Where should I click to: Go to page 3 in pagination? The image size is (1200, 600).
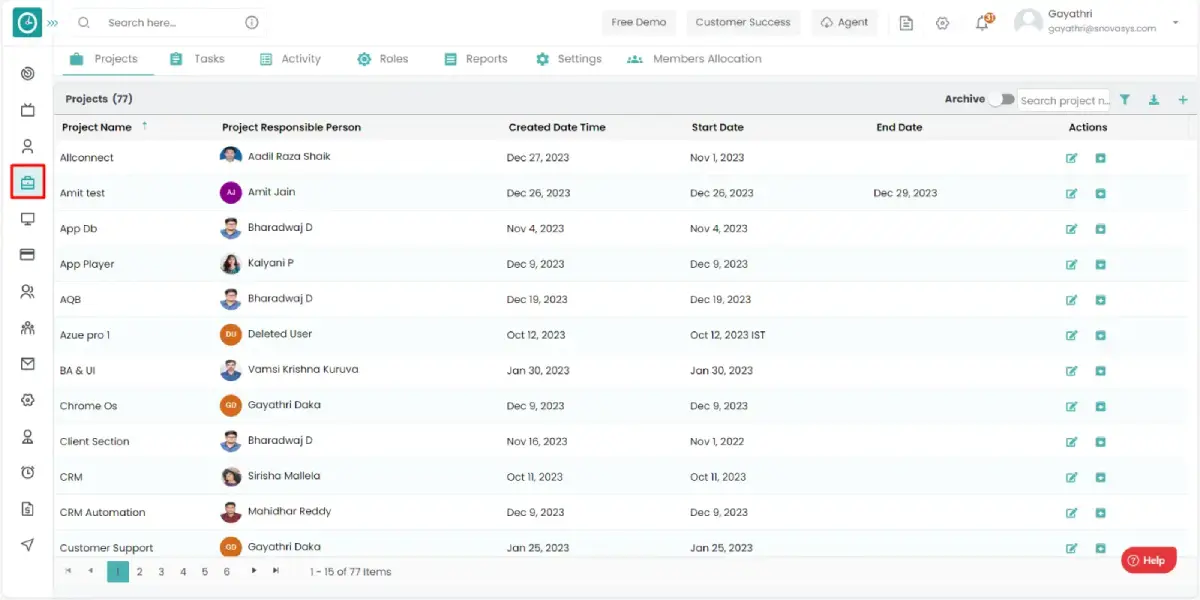[x=161, y=572]
